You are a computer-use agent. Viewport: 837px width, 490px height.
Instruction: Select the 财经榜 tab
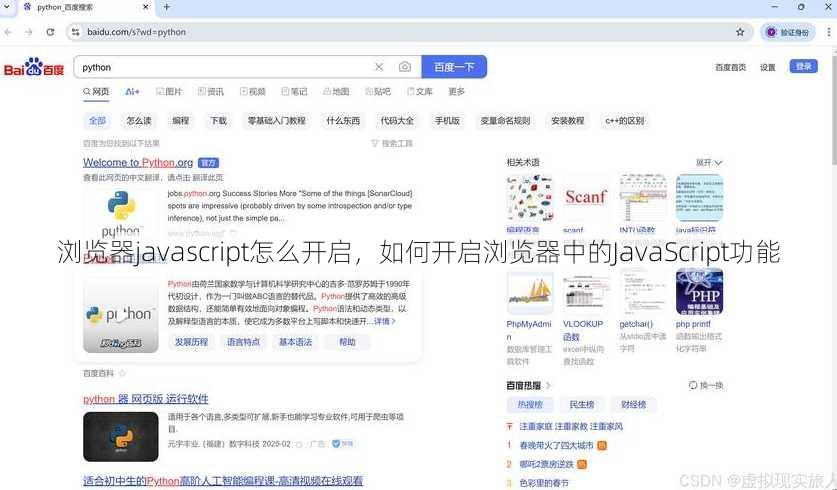click(x=634, y=405)
